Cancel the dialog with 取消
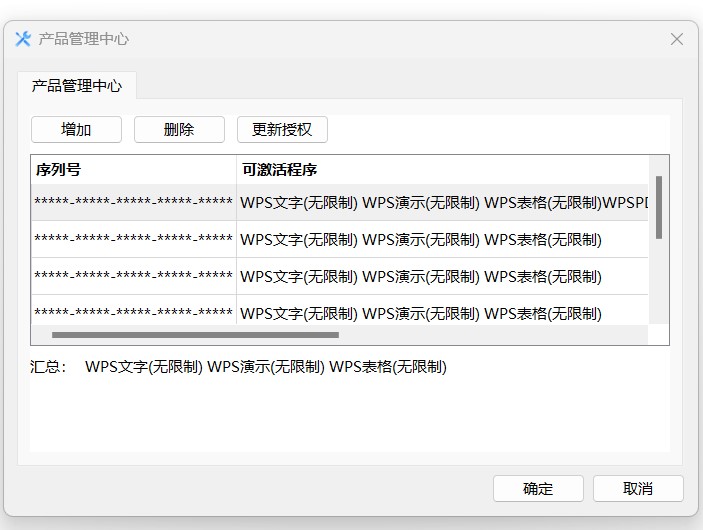The image size is (703, 530). point(638,488)
